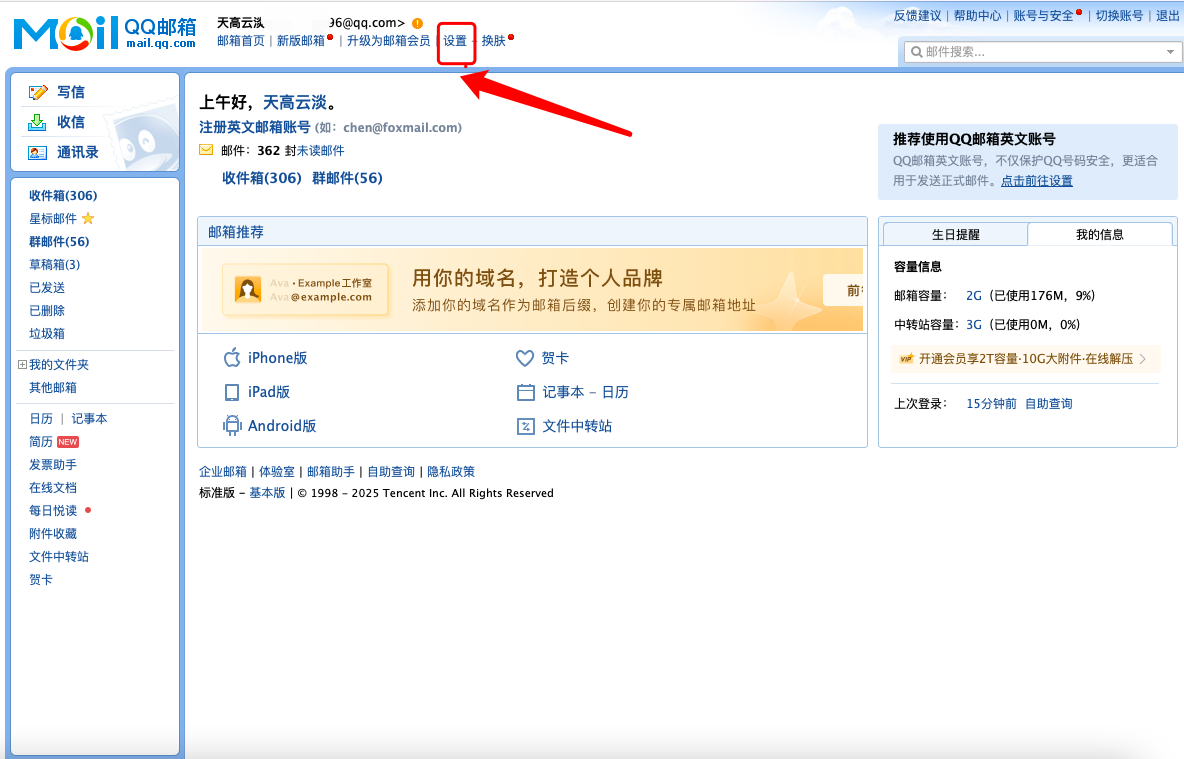Open 收件箱(306) in the sidebar
The image size is (1184, 759).
pyautogui.click(x=63, y=196)
